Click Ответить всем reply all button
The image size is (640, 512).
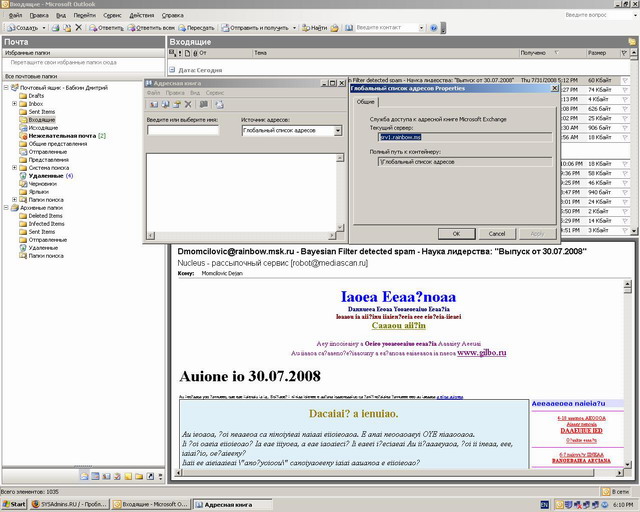(151, 28)
